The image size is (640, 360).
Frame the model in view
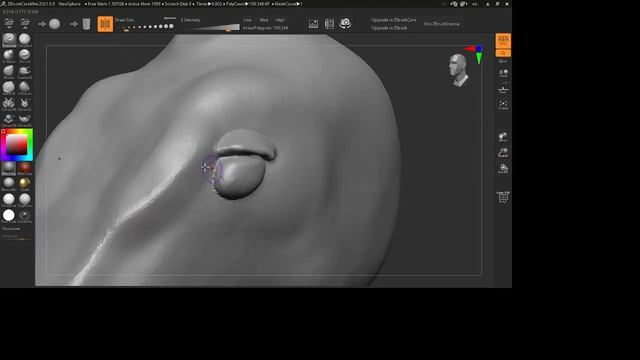(503, 105)
